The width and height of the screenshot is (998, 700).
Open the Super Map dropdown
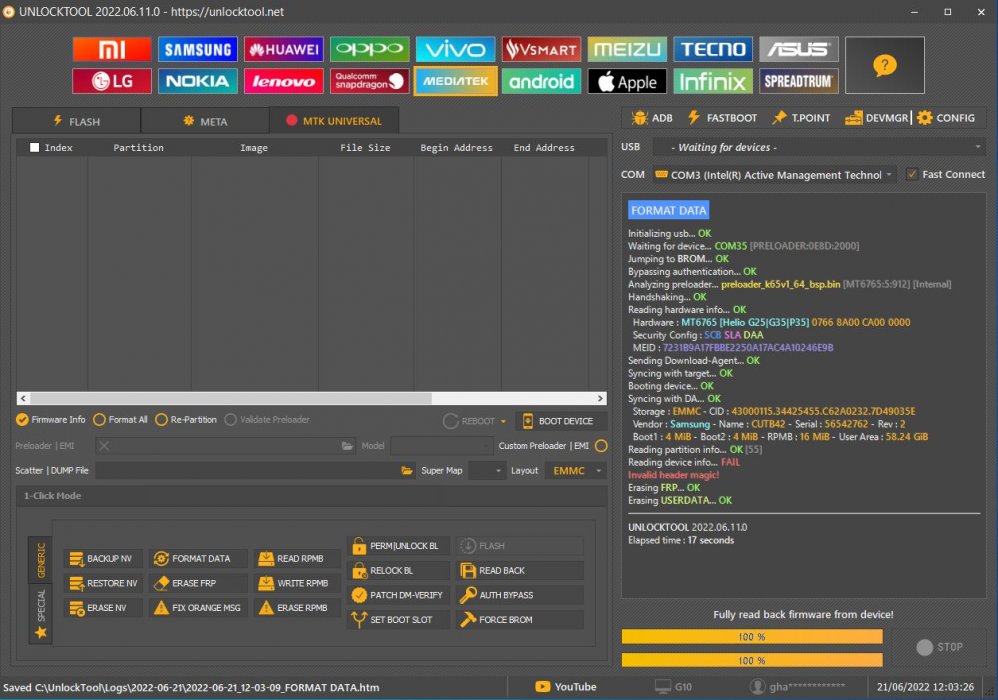487,470
